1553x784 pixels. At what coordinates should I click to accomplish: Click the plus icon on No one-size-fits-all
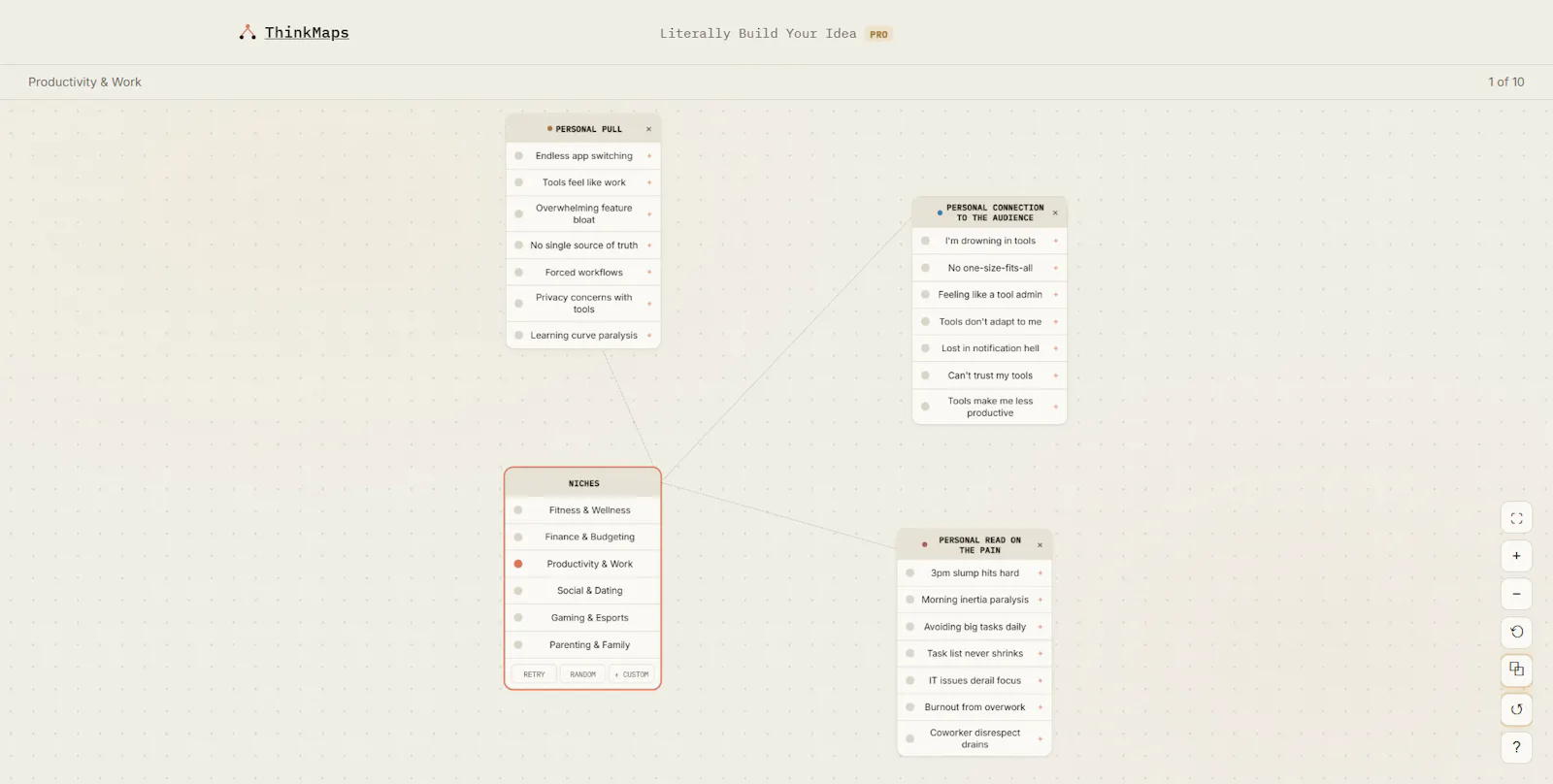[1055, 268]
